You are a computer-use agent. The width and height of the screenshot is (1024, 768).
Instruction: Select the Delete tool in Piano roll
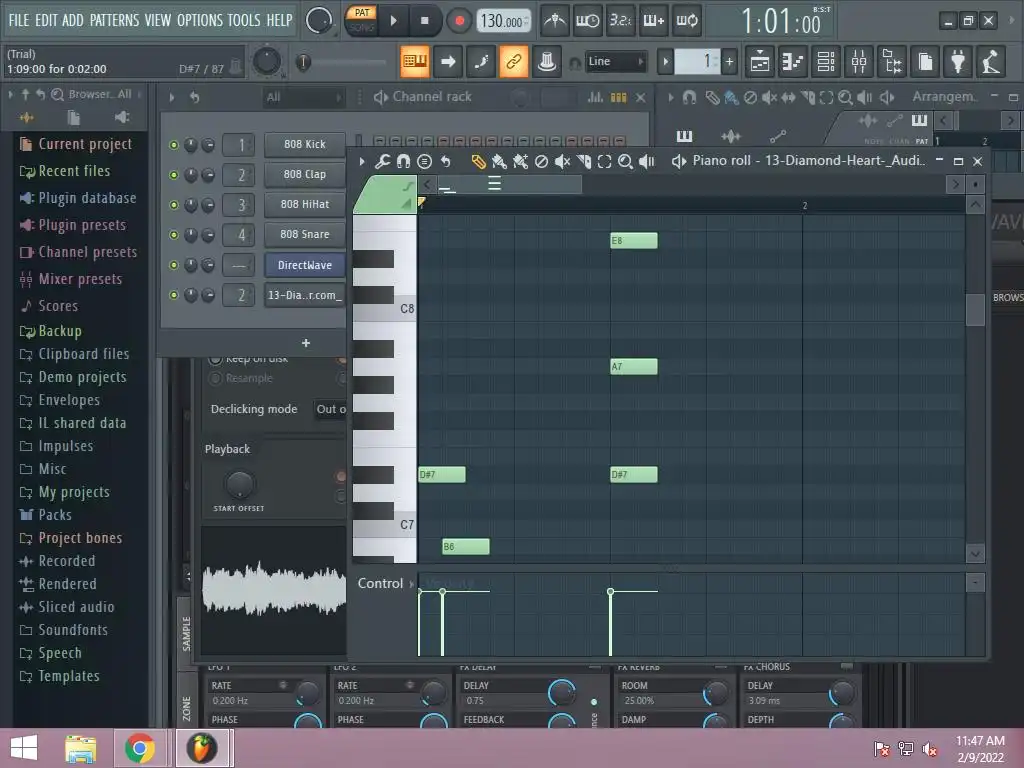point(541,161)
